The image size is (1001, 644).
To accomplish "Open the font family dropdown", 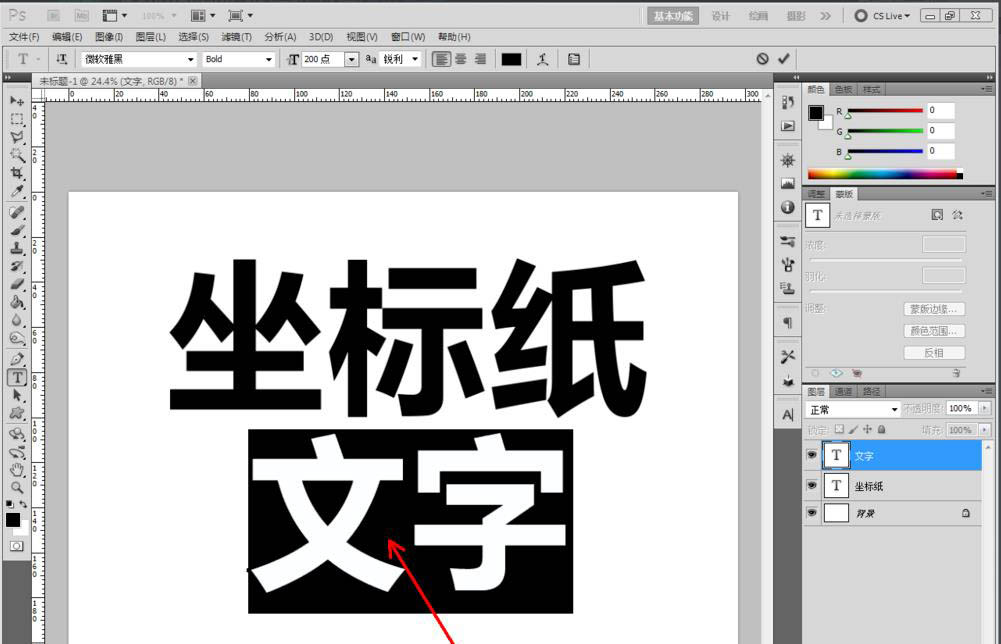I will (190, 59).
